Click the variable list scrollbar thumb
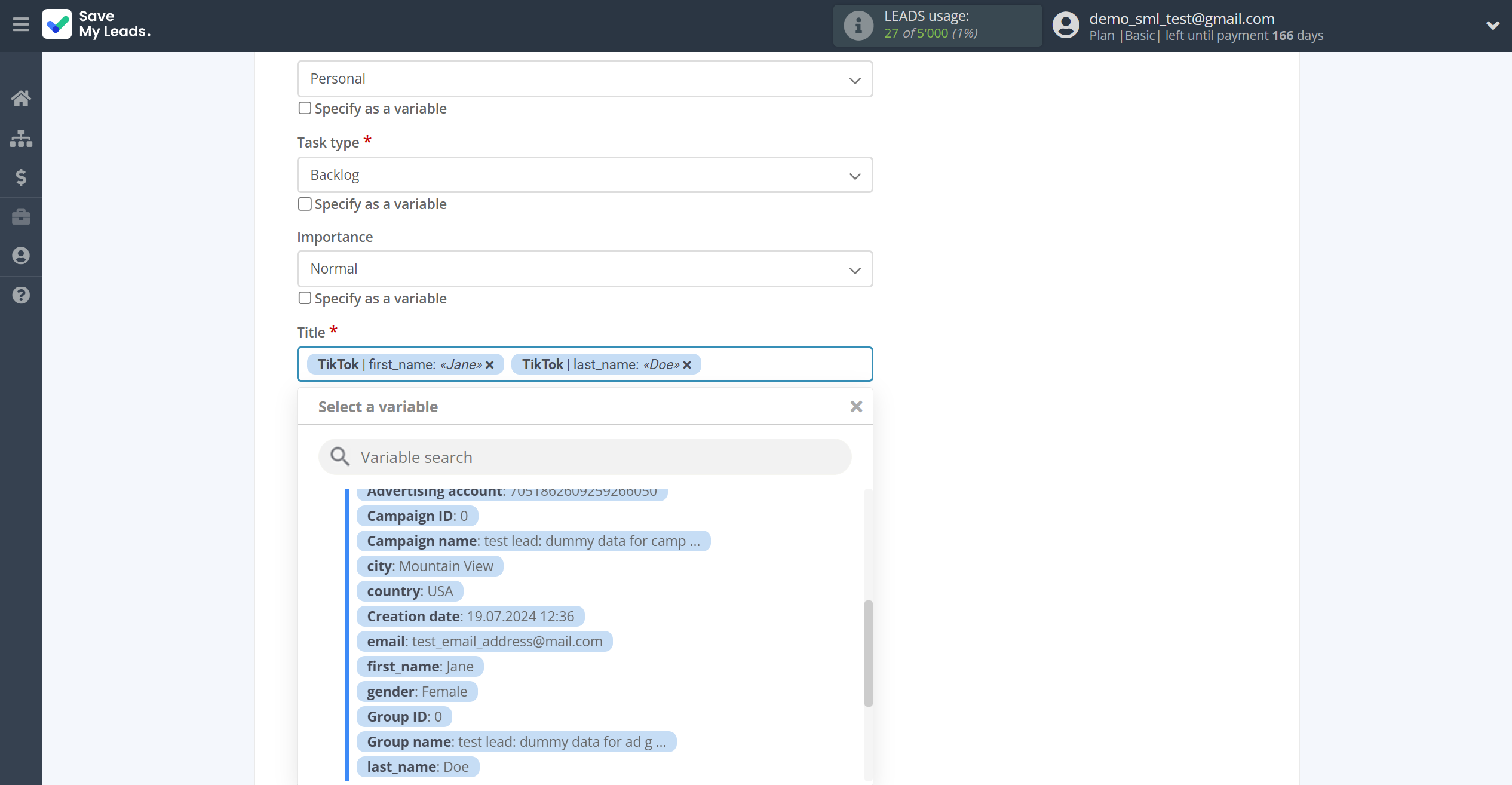 [x=868, y=654]
